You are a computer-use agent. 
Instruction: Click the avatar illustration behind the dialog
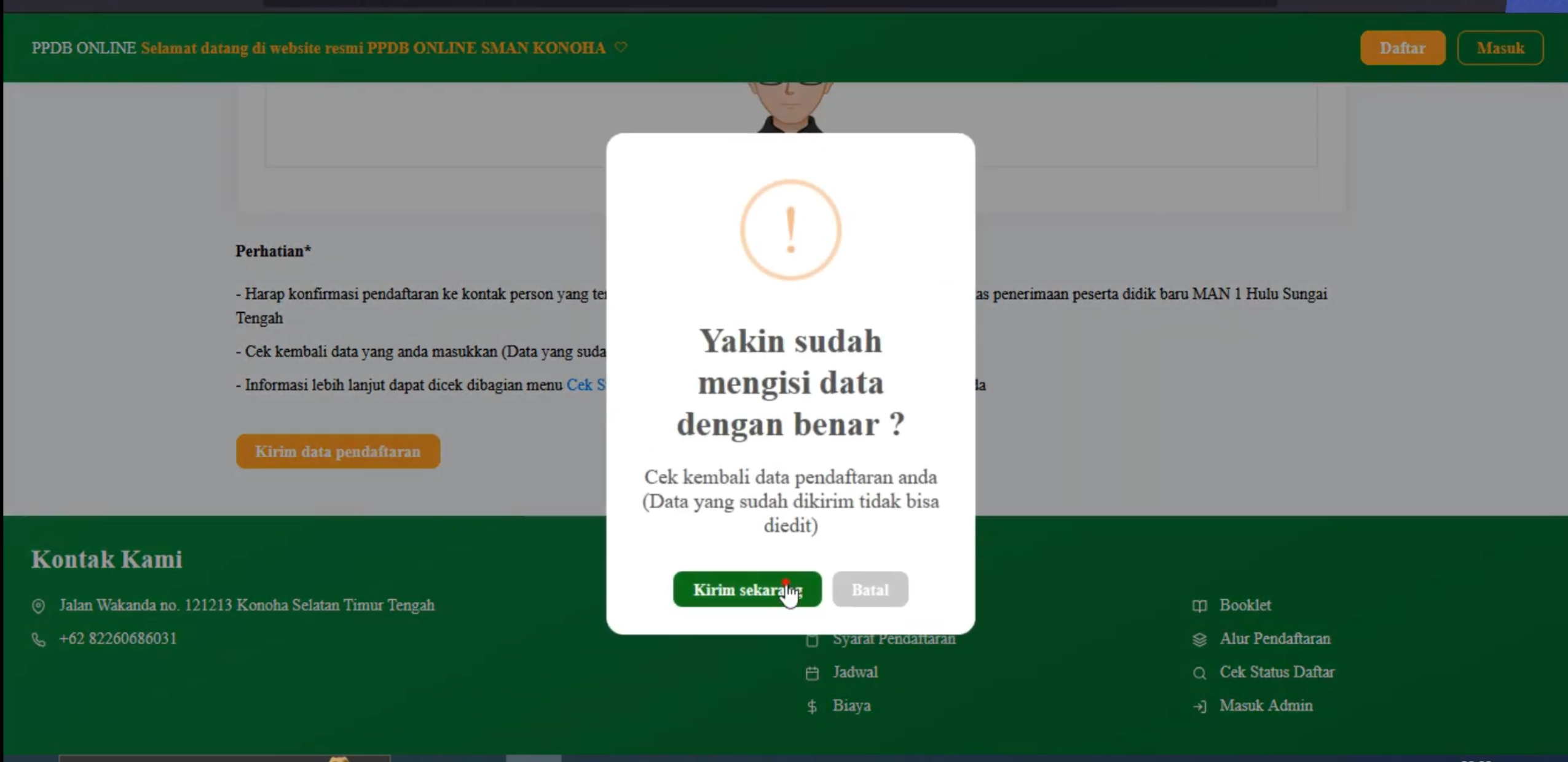tap(790, 107)
